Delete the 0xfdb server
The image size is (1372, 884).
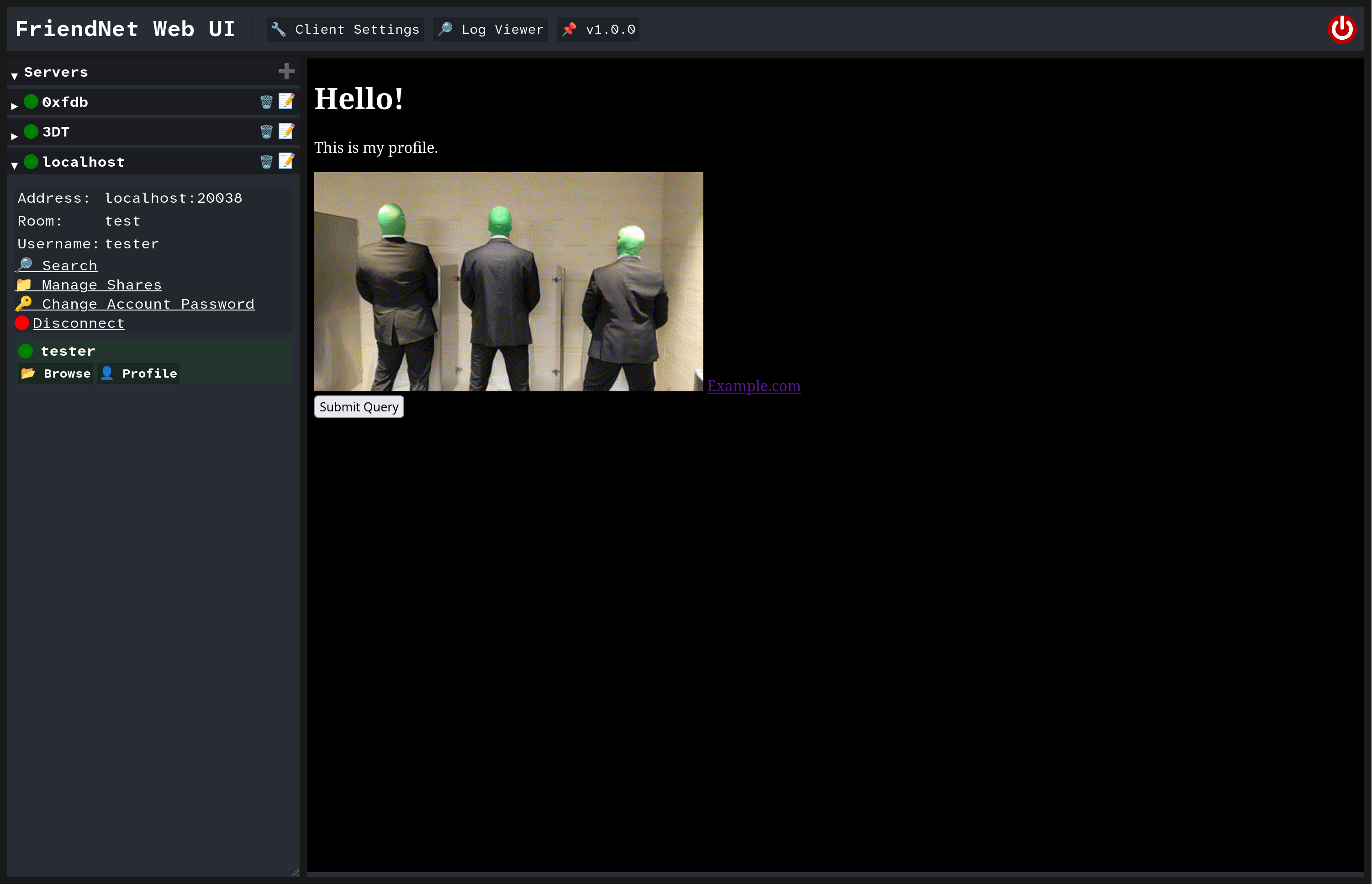click(266, 101)
